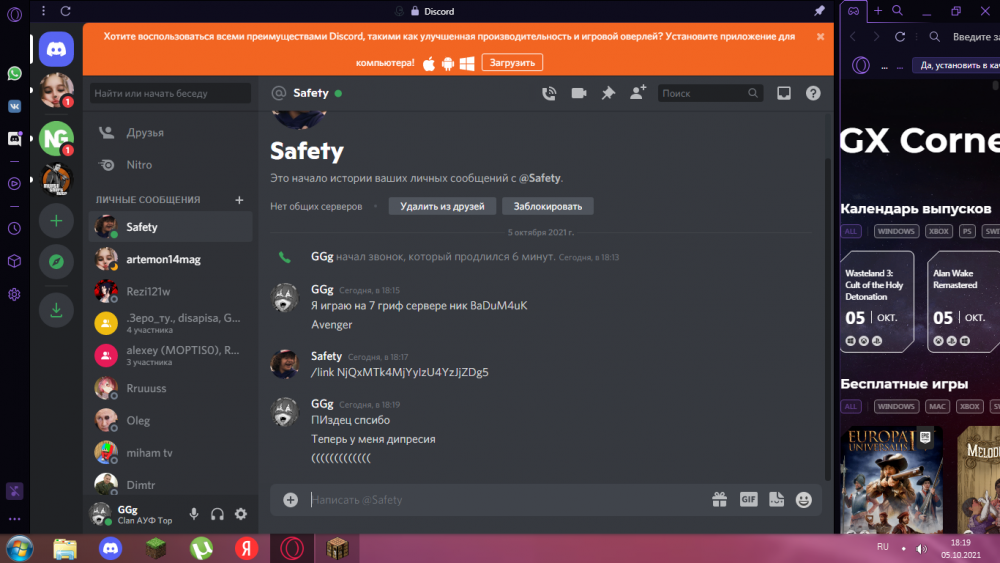Click the chat scrollbar in Safety conversation

coord(828,319)
